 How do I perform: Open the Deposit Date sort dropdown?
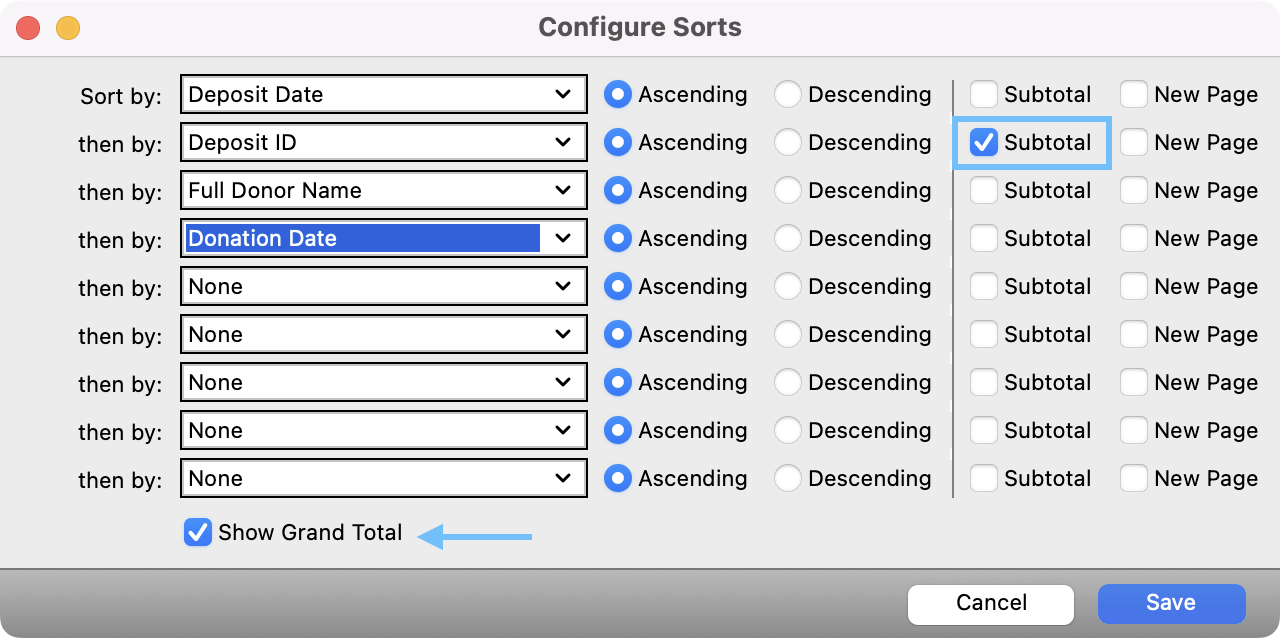(383, 94)
